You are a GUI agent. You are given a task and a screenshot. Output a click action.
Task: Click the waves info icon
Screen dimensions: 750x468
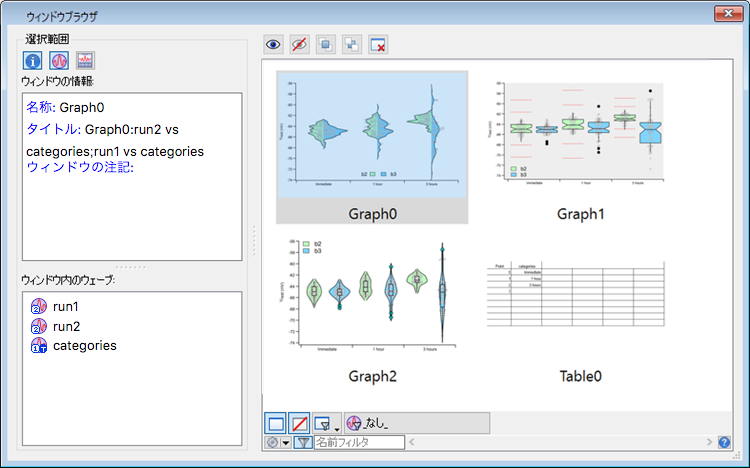(59, 61)
